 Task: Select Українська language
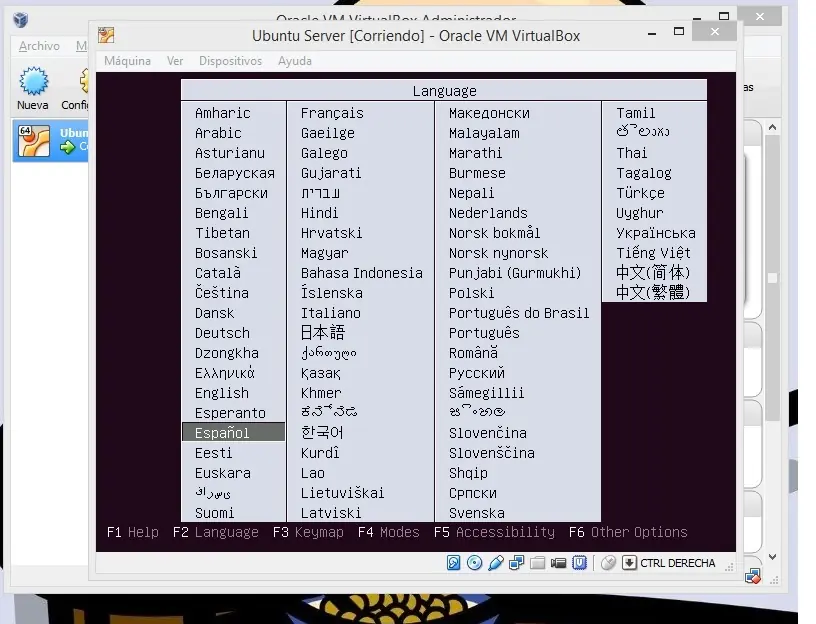pyautogui.click(x=656, y=233)
